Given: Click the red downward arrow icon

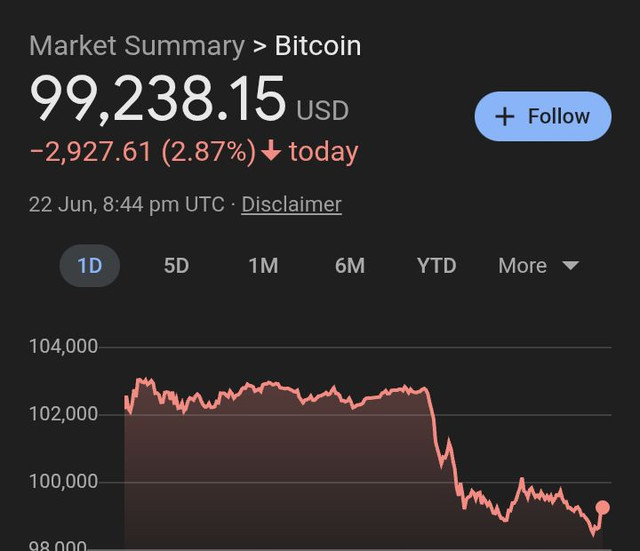Looking at the screenshot, I should tap(271, 150).
